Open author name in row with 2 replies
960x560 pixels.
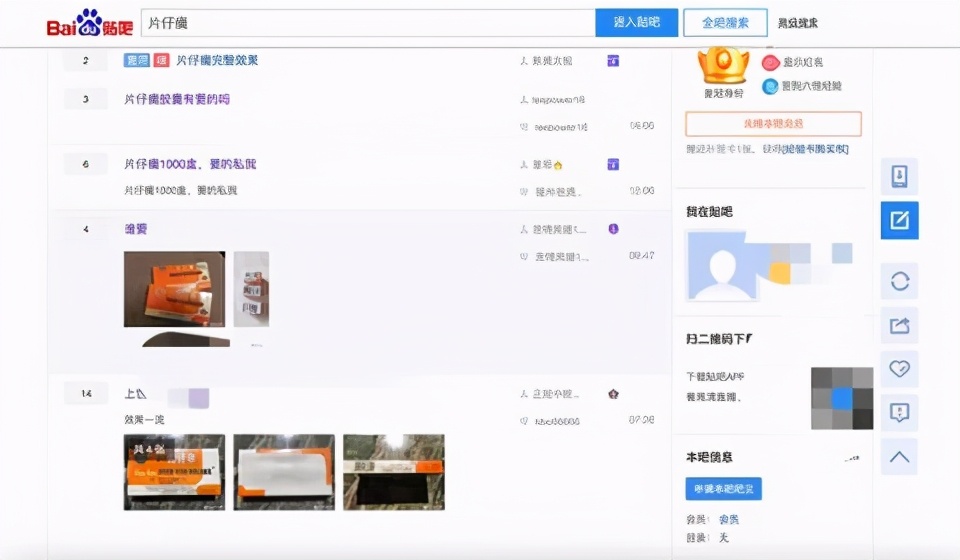click(x=552, y=61)
